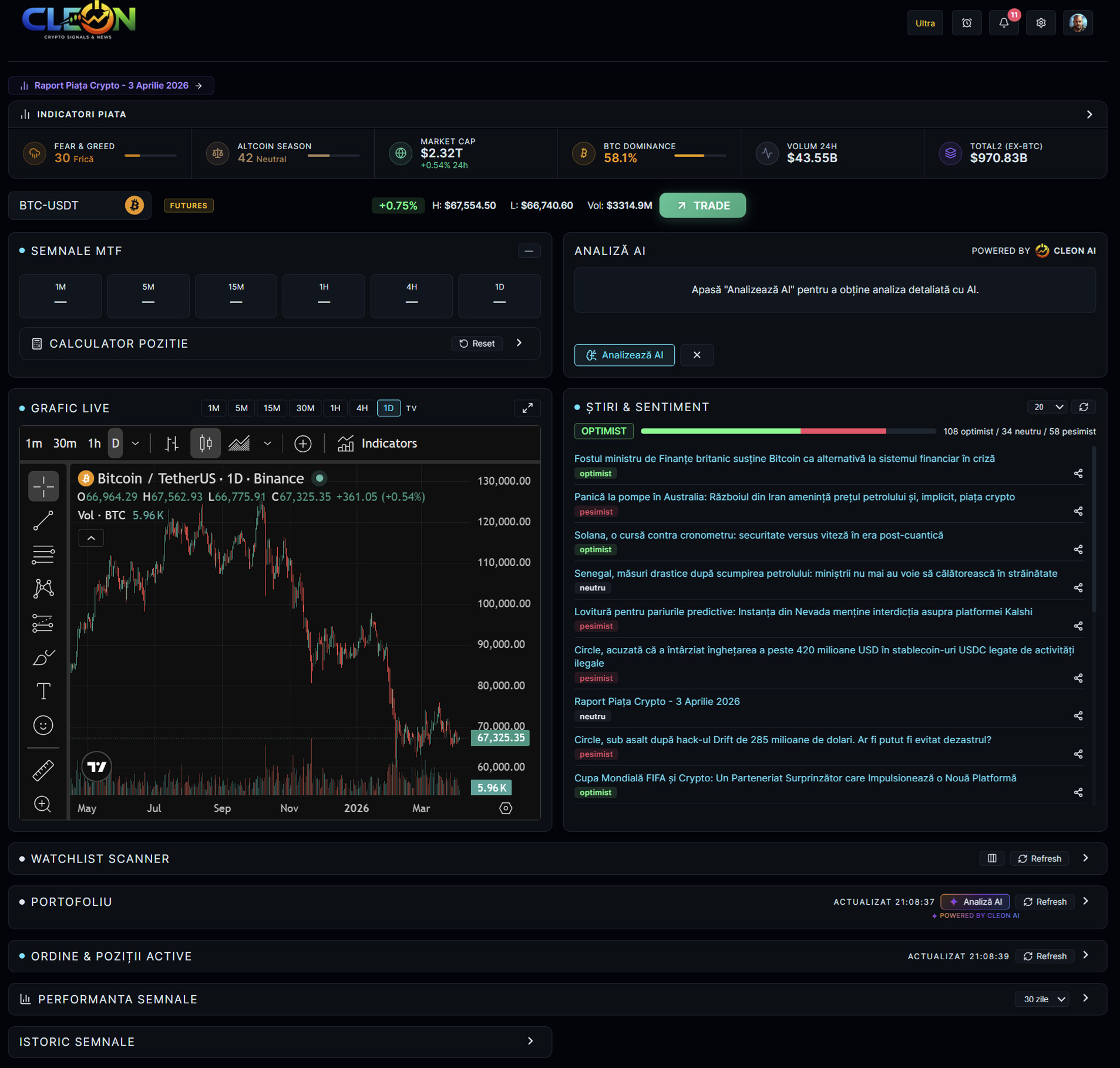Viewport: 1120px width, 1068px height.
Task: Select the crosshair cursor tool
Action: coord(43,486)
